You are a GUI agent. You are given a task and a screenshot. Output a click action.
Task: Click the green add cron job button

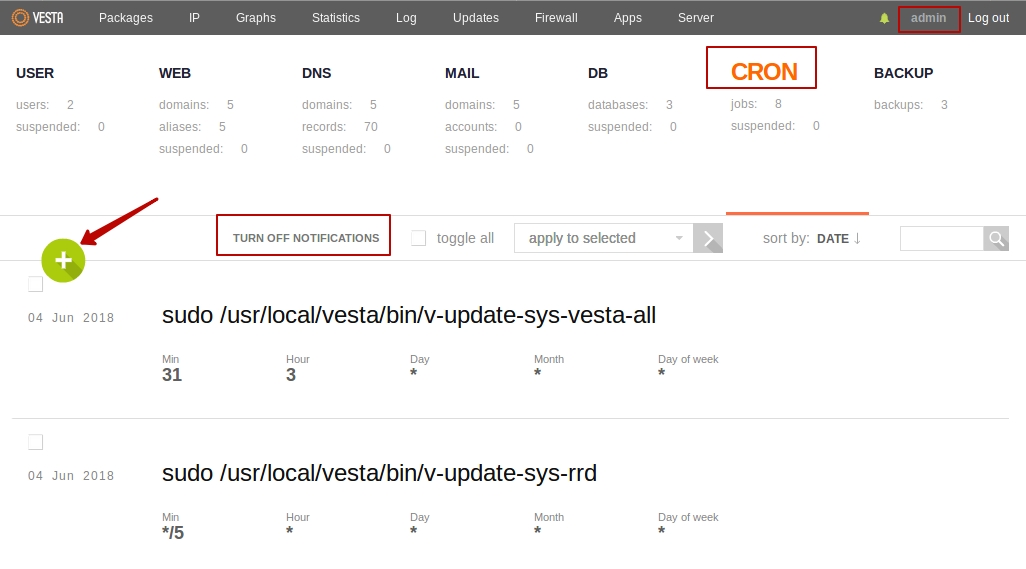click(63, 260)
